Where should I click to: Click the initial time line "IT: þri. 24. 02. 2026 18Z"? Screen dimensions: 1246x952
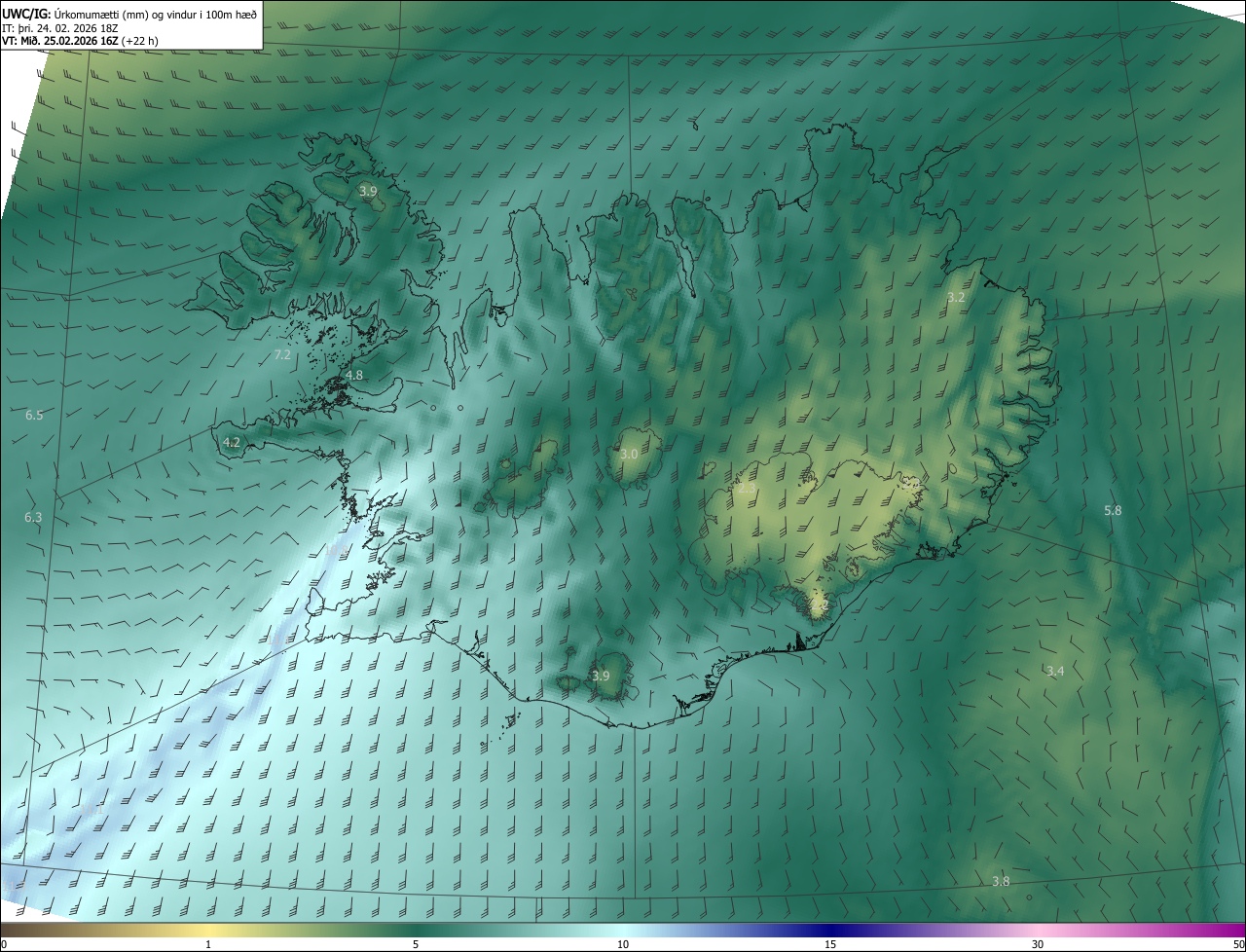60,27
